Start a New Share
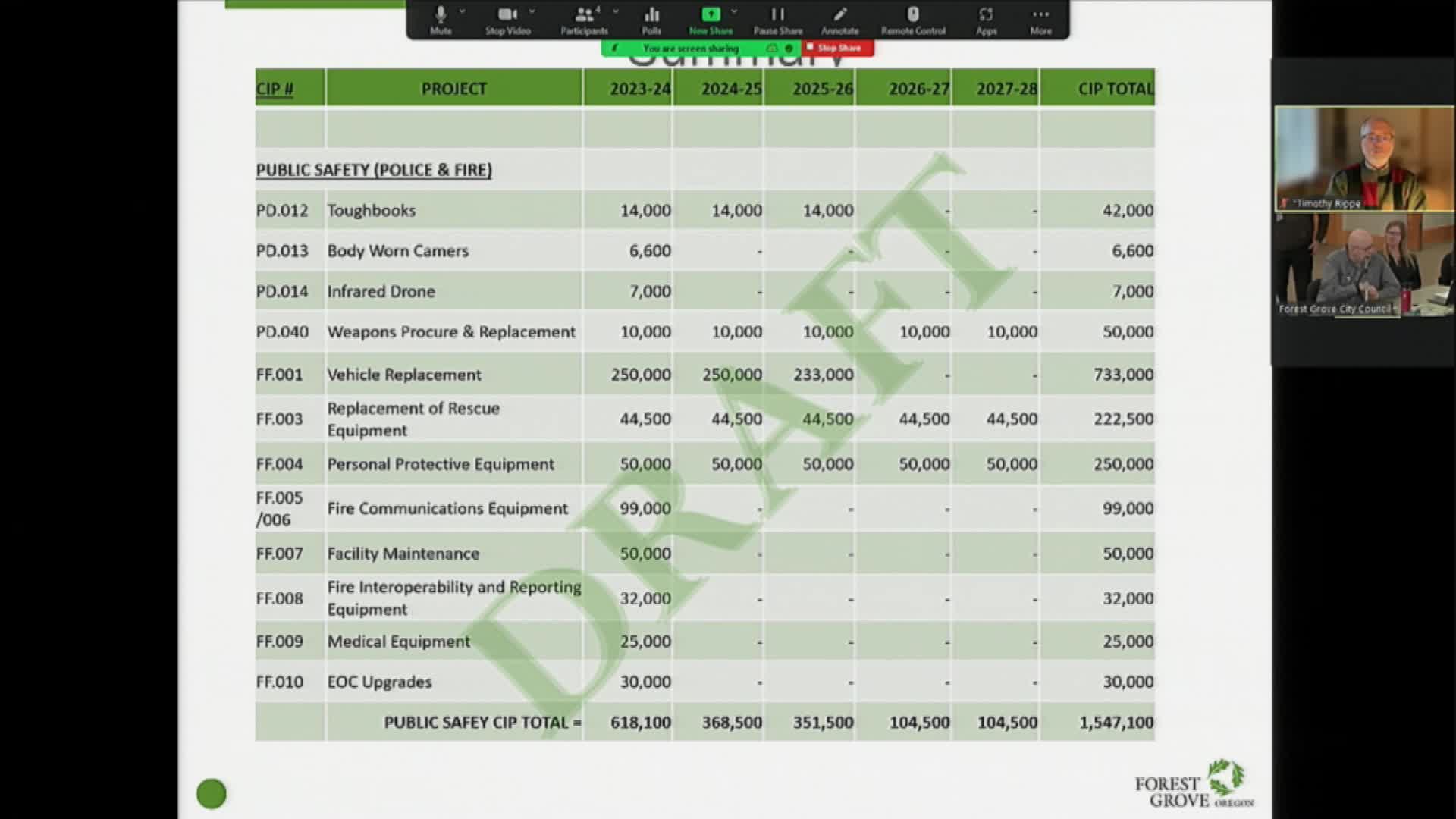The height and width of the screenshot is (819, 1456). click(x=711, y=20)
